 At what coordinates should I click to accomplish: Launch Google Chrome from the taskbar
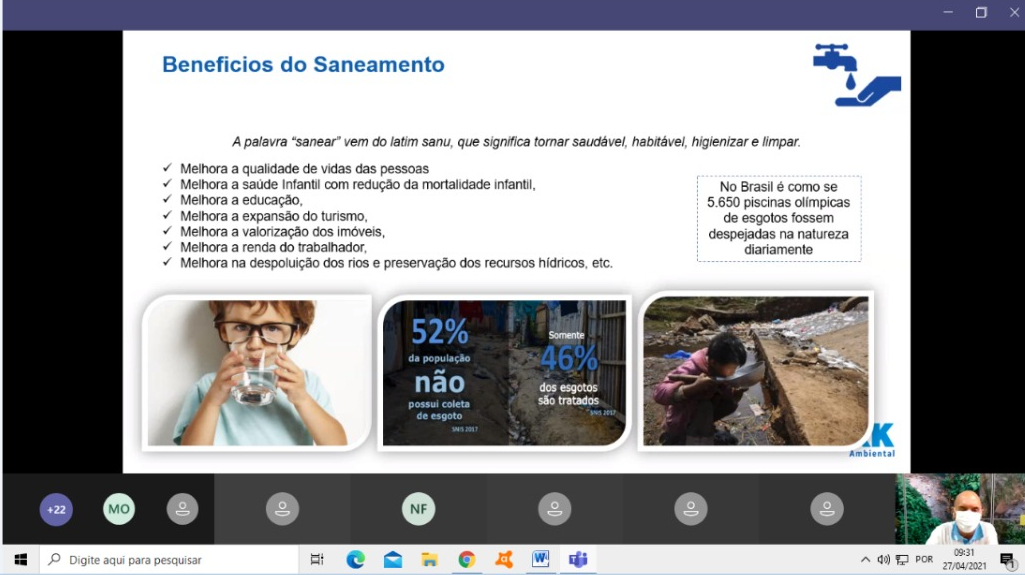(x=466, y=560)
